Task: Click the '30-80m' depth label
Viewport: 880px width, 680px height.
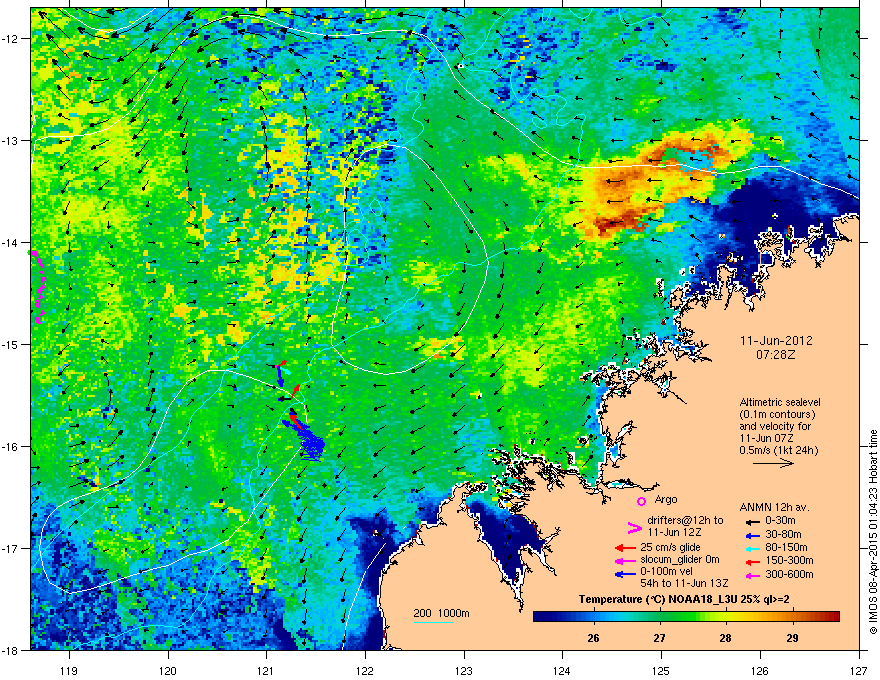Action: pyautogui.click(x=783, y=535)
